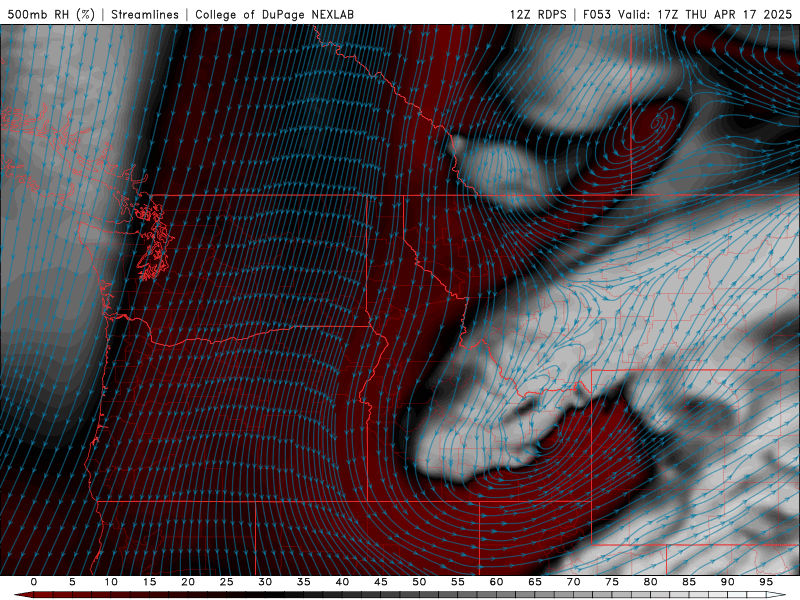Image resolution: width=800 pixels, height=600 pixels.
Task: Click the colorbar value label 50
Action: (x=419, y=582)
